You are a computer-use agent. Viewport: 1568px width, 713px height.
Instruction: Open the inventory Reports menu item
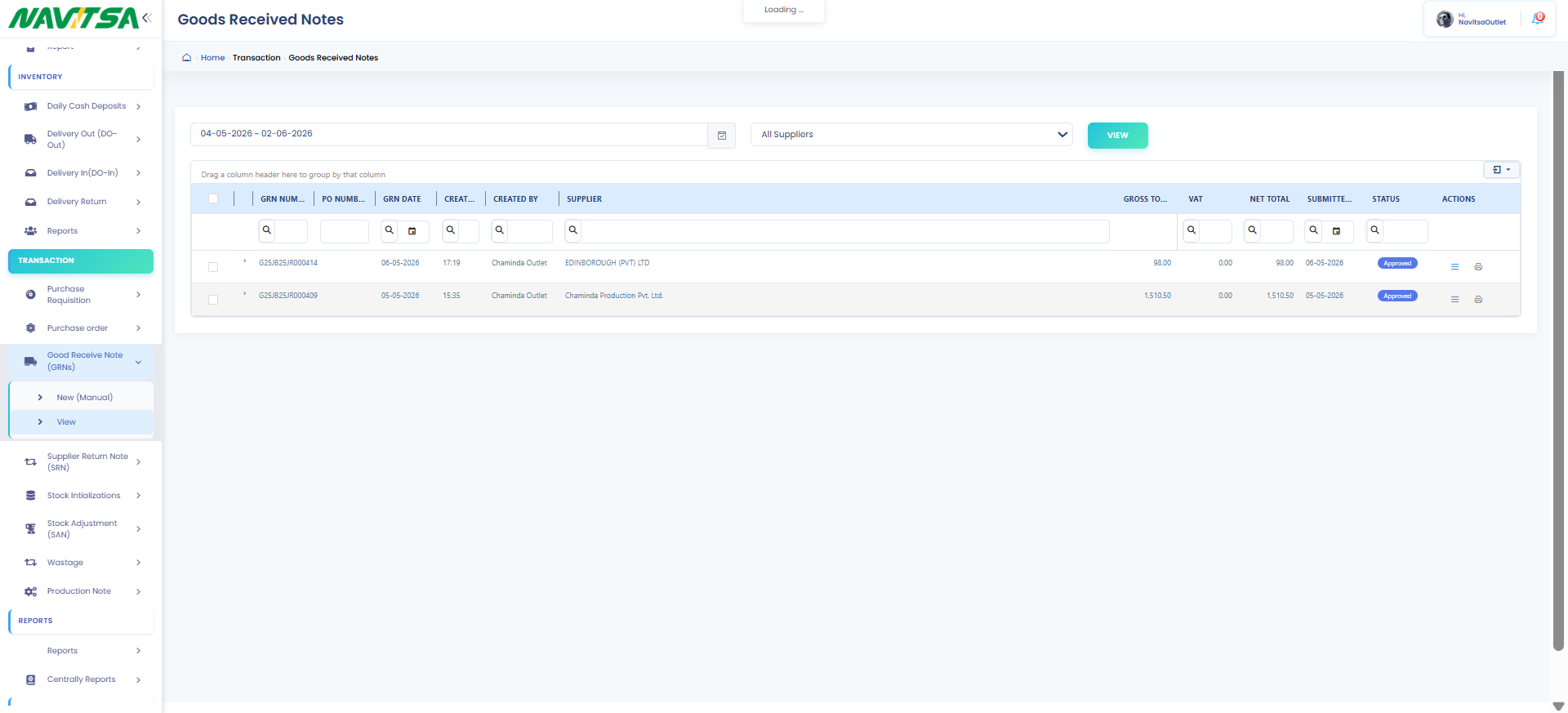tap(62, 231)
